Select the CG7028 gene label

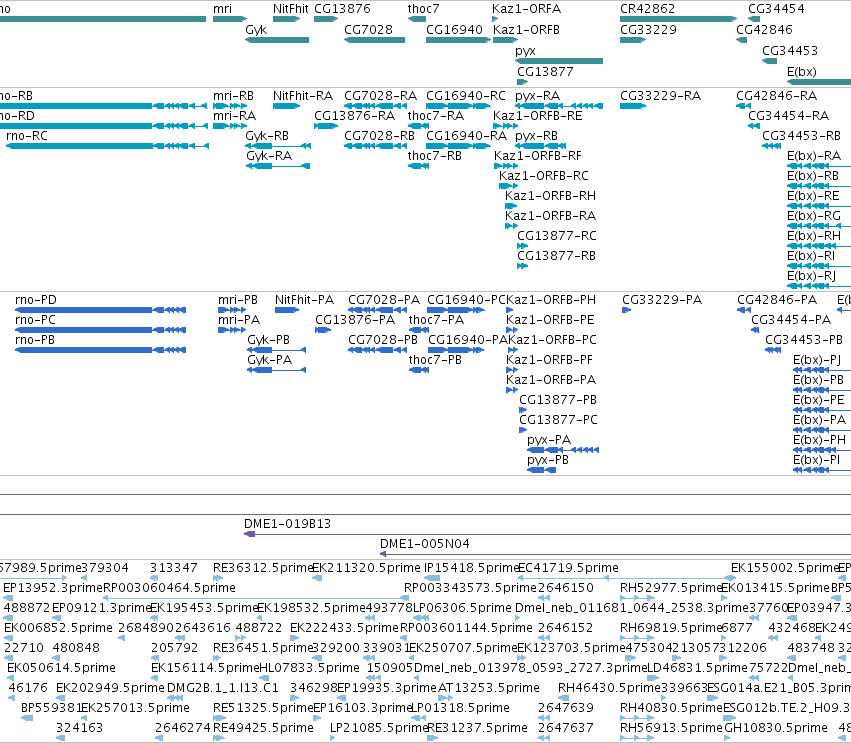coord(369,29)
